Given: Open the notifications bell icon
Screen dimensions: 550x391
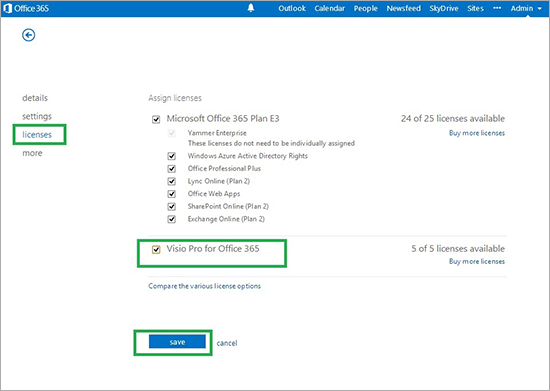Looking at the screenshot, I should coord(251,8).
